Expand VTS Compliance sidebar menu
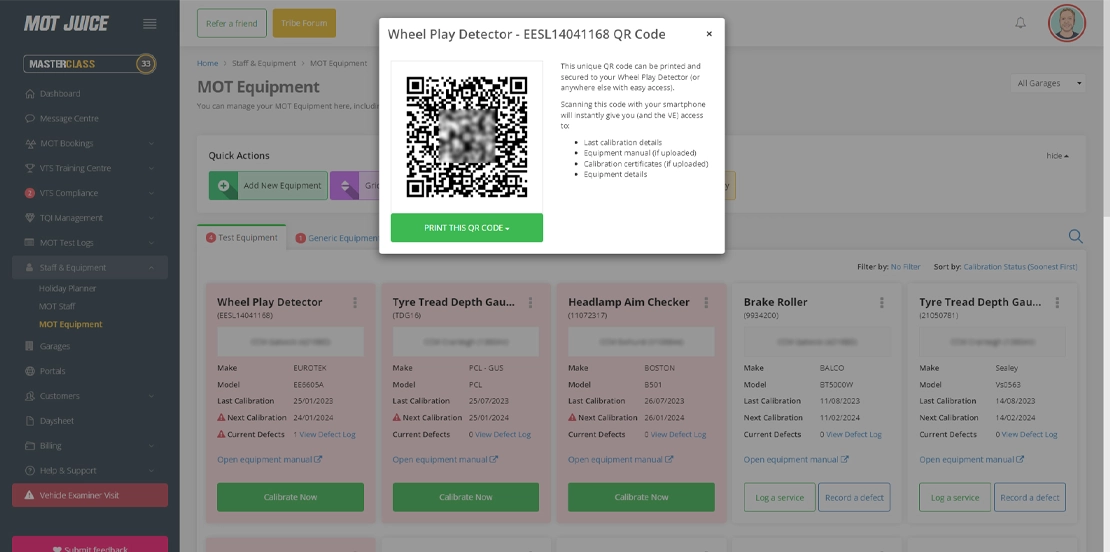The height and width of the screenshot is (552, 1110). [x=89, y=192]
